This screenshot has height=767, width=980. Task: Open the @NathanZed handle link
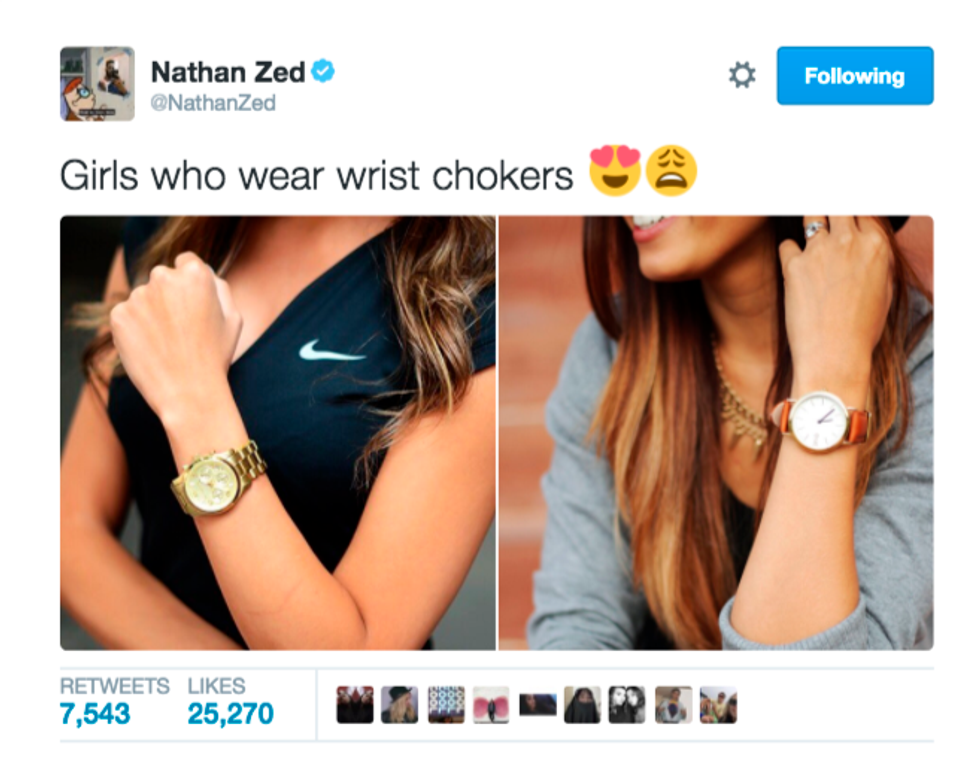[213, 103]
